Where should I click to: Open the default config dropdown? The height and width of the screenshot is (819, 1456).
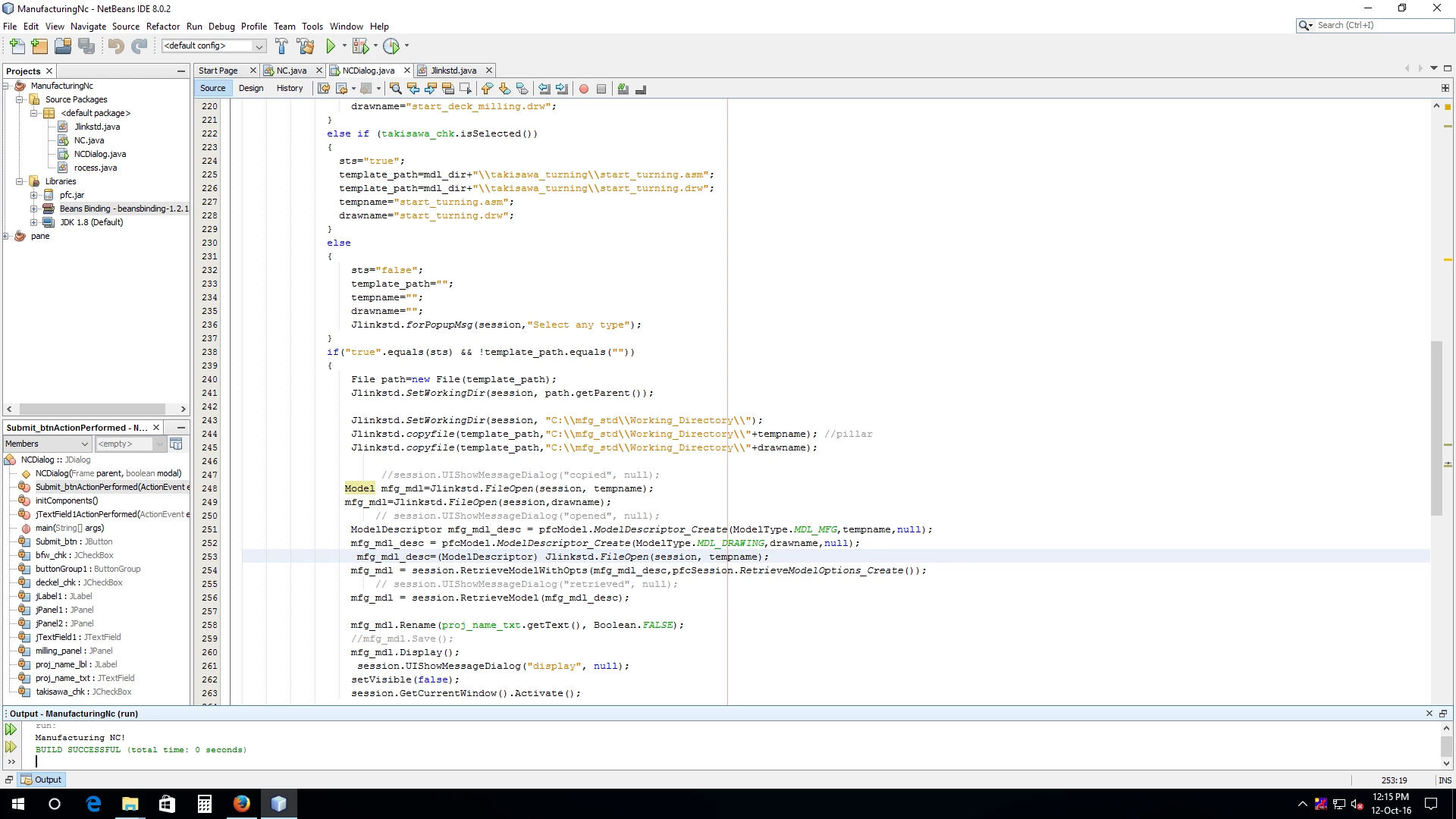214,46
